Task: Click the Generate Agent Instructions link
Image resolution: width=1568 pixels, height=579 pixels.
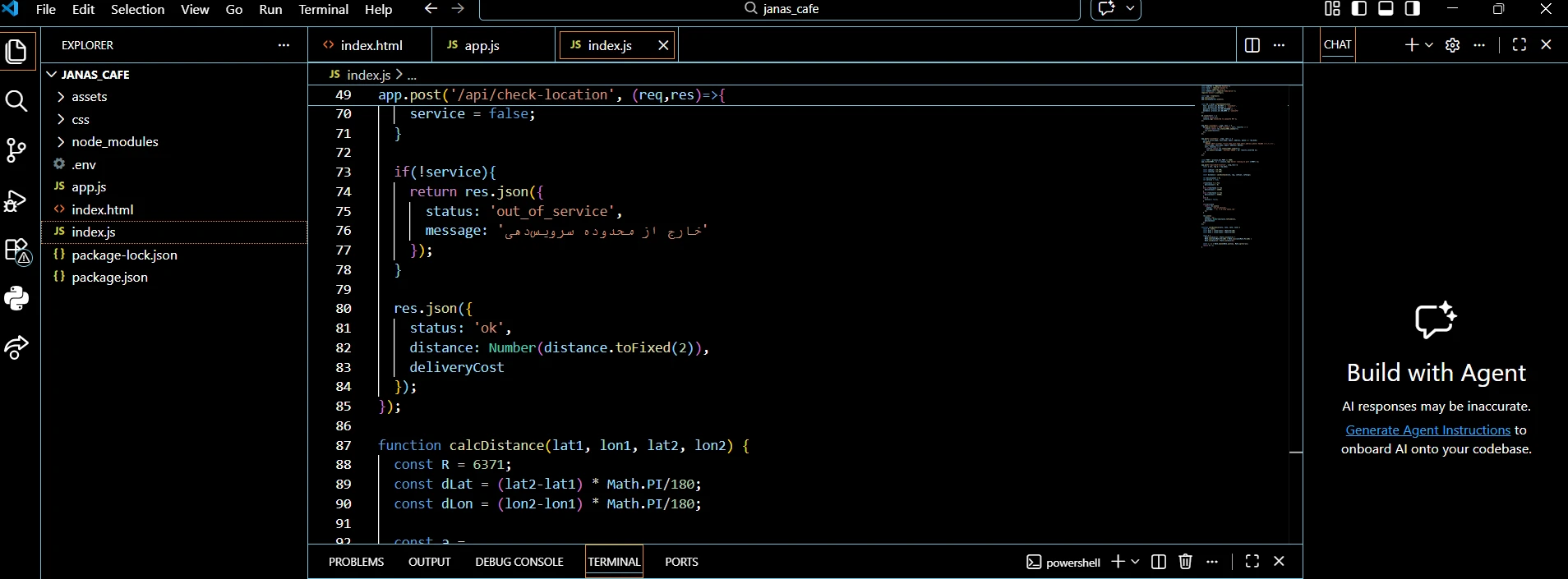Action: (x=1427, y=430)
